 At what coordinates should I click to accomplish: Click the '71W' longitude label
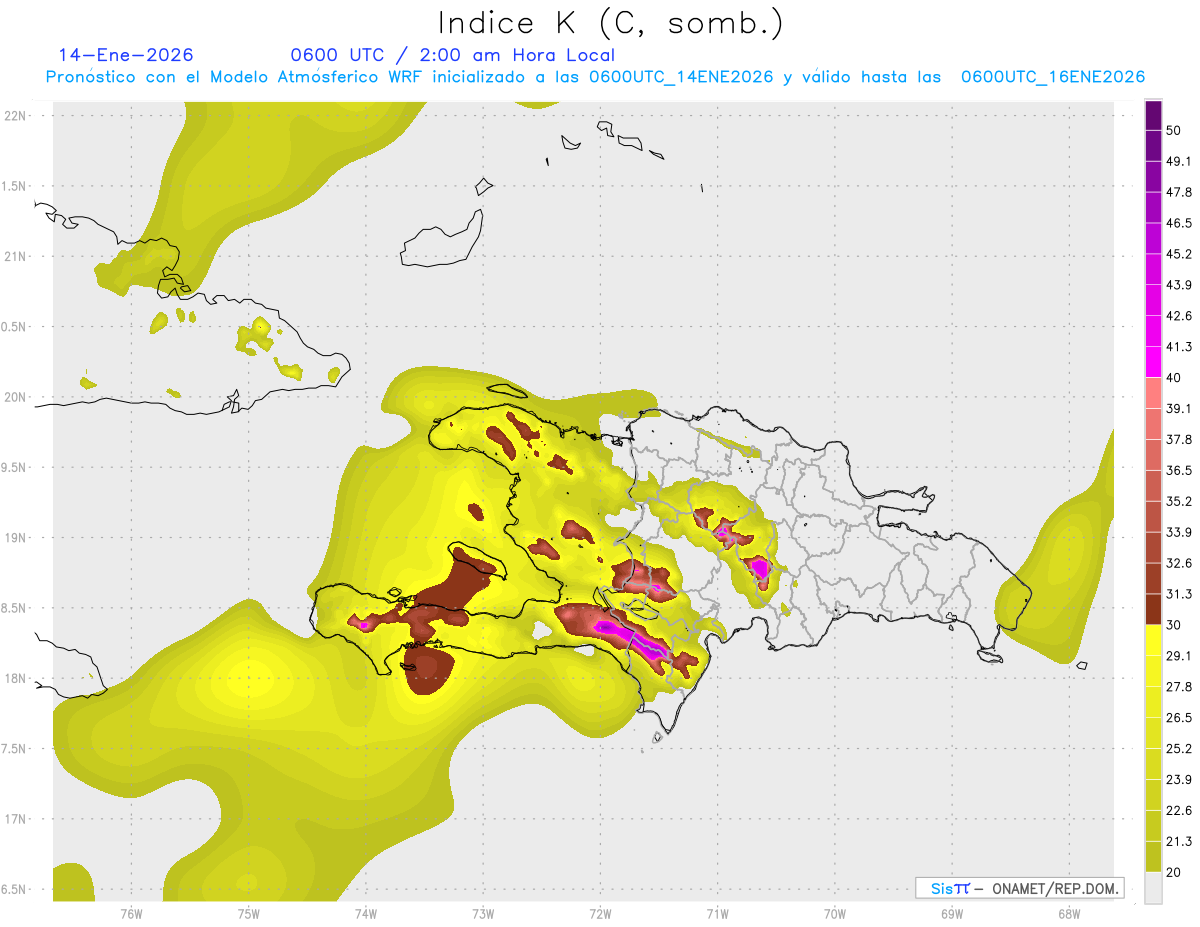(717, 913)
